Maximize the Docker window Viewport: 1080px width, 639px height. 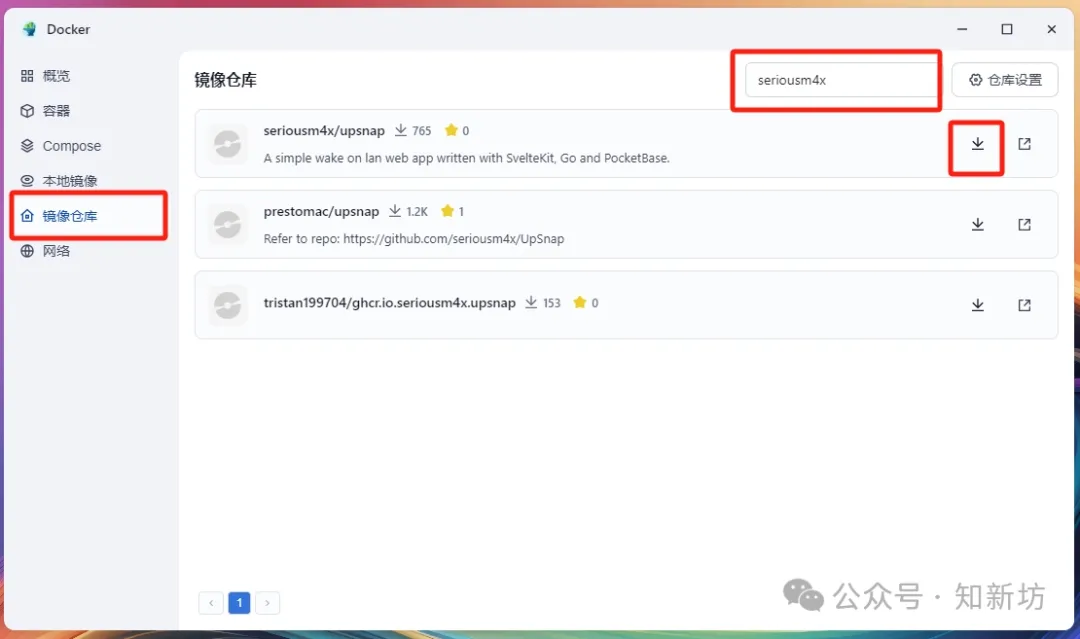(x=1007, y=29)
